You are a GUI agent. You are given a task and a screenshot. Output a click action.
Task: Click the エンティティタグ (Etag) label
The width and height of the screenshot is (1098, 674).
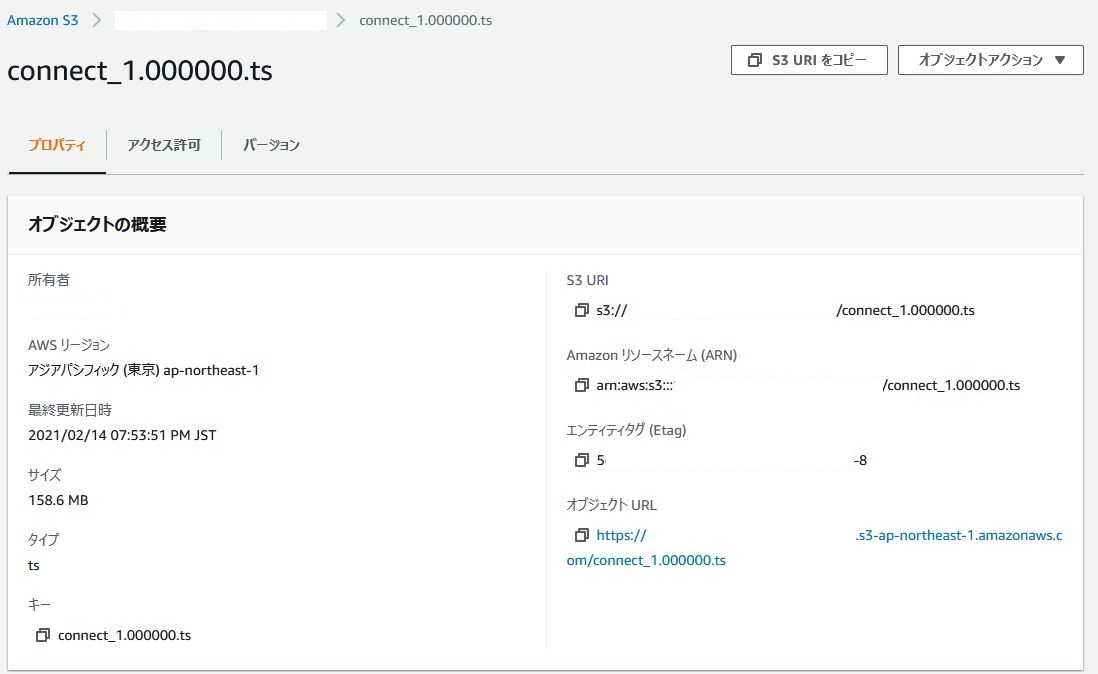(626, 430)
